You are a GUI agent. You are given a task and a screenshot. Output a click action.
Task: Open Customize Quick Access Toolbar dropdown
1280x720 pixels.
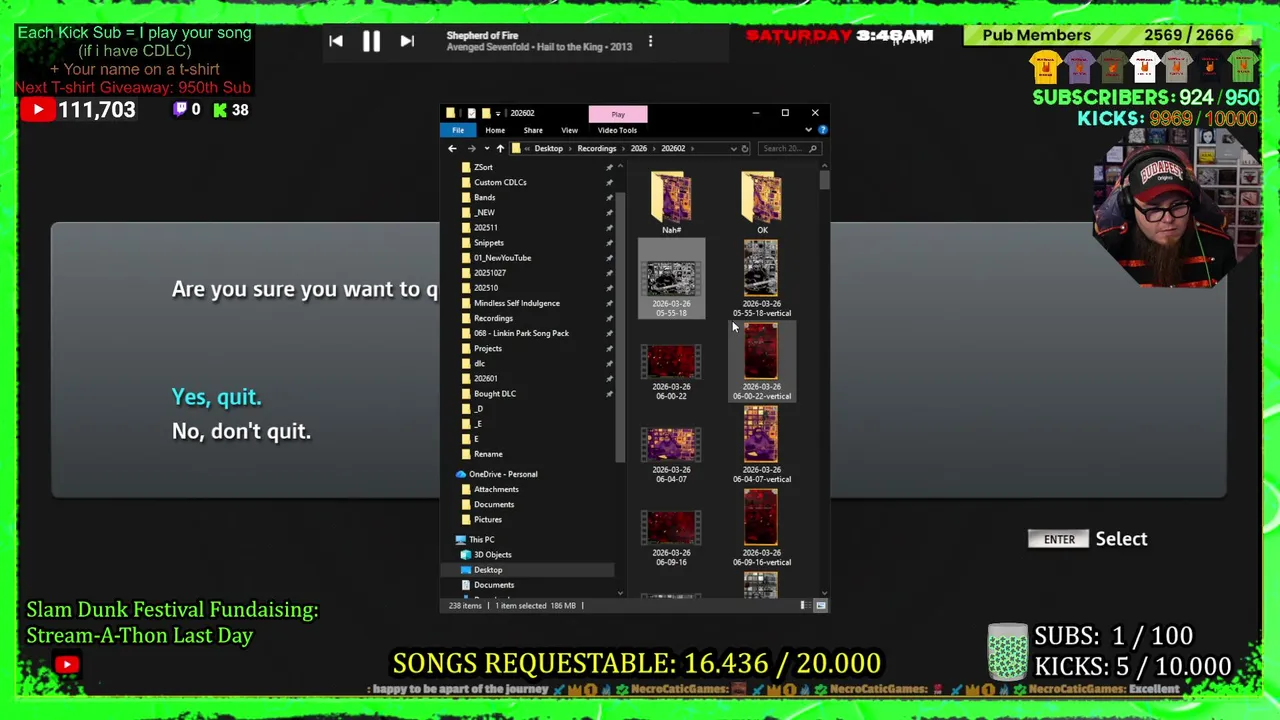(x=499, y=113)
